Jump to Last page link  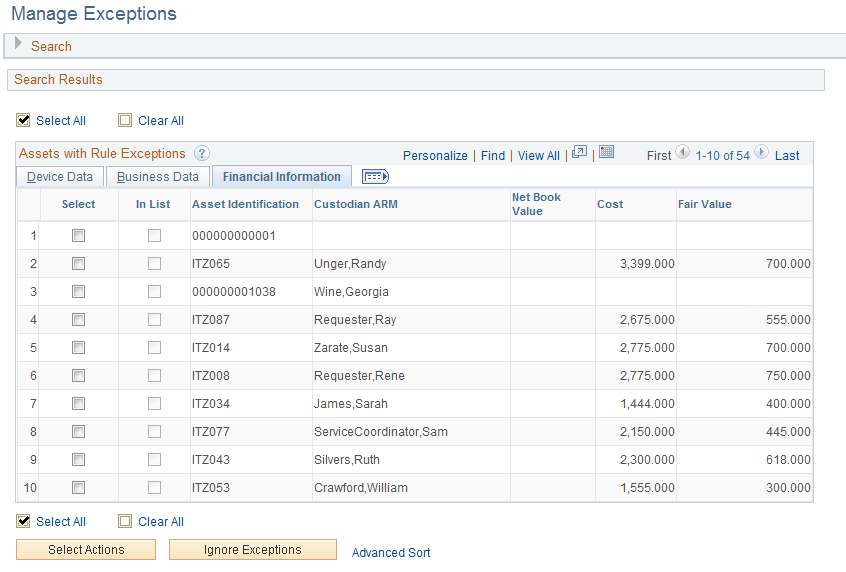pyautogui.click(x=787, y=156)
